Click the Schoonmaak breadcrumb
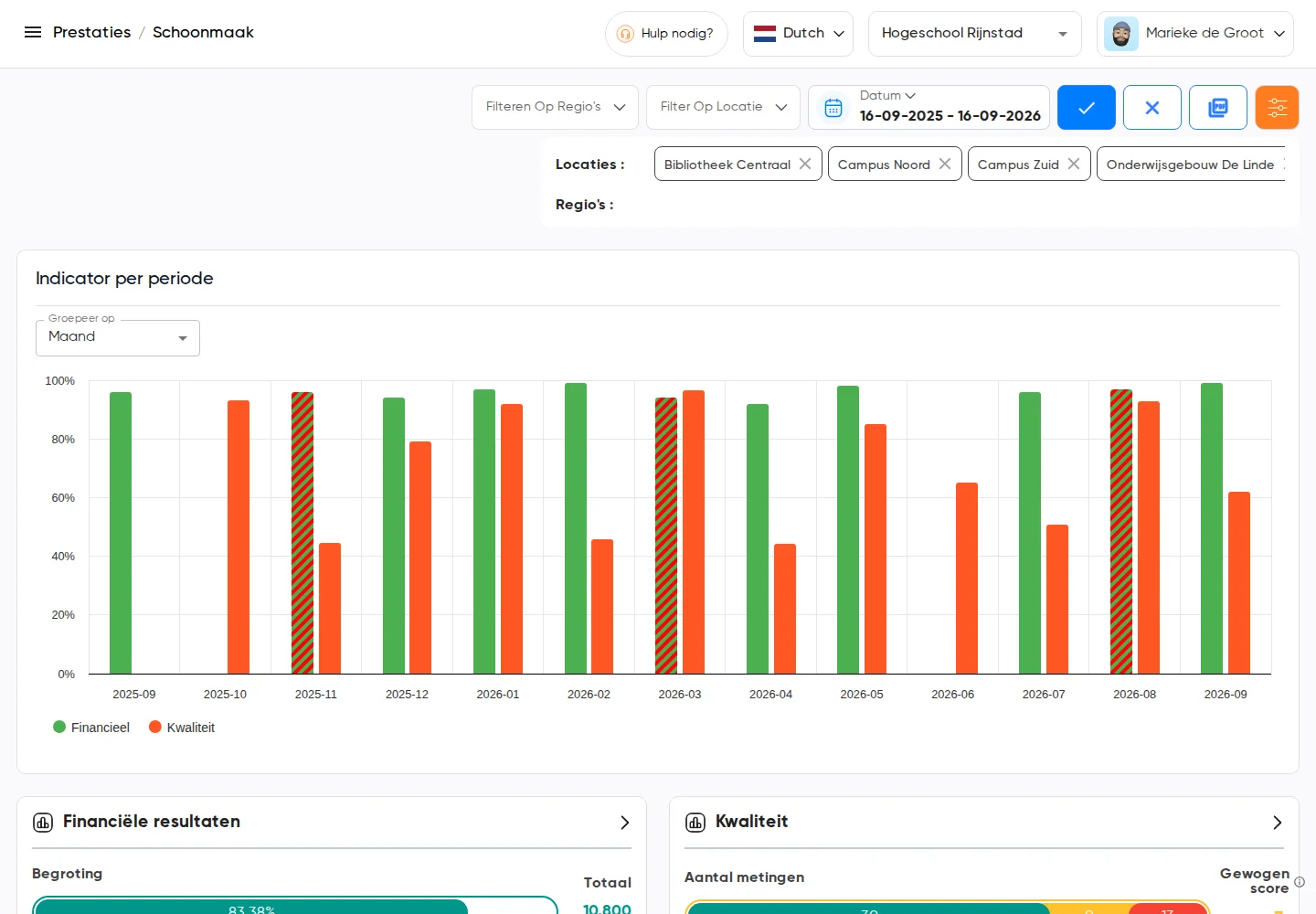1316x914 pixels. pos(203,33)
